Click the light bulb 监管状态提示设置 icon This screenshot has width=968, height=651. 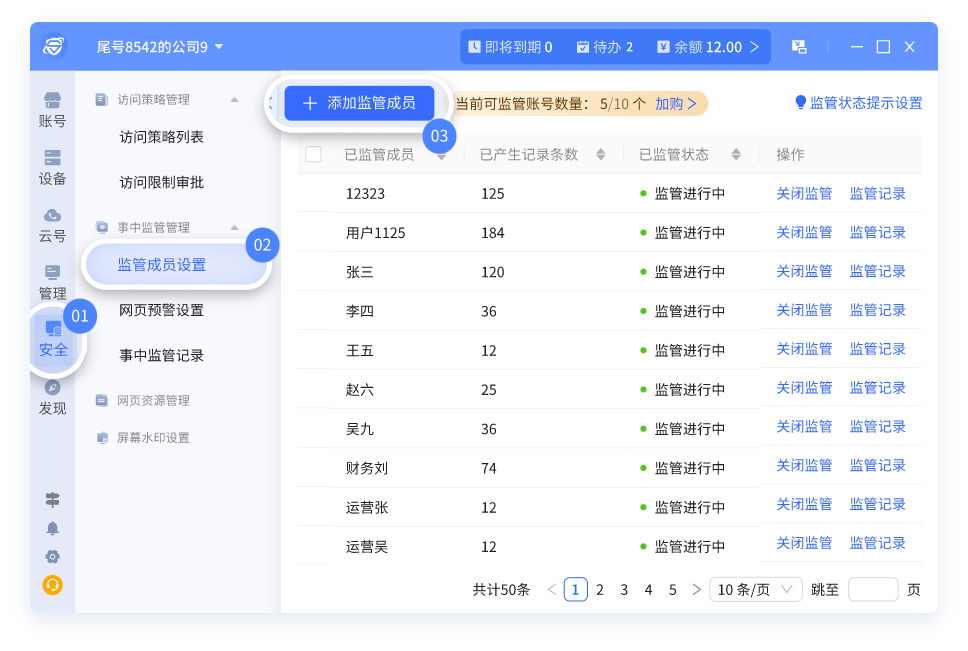800,103
